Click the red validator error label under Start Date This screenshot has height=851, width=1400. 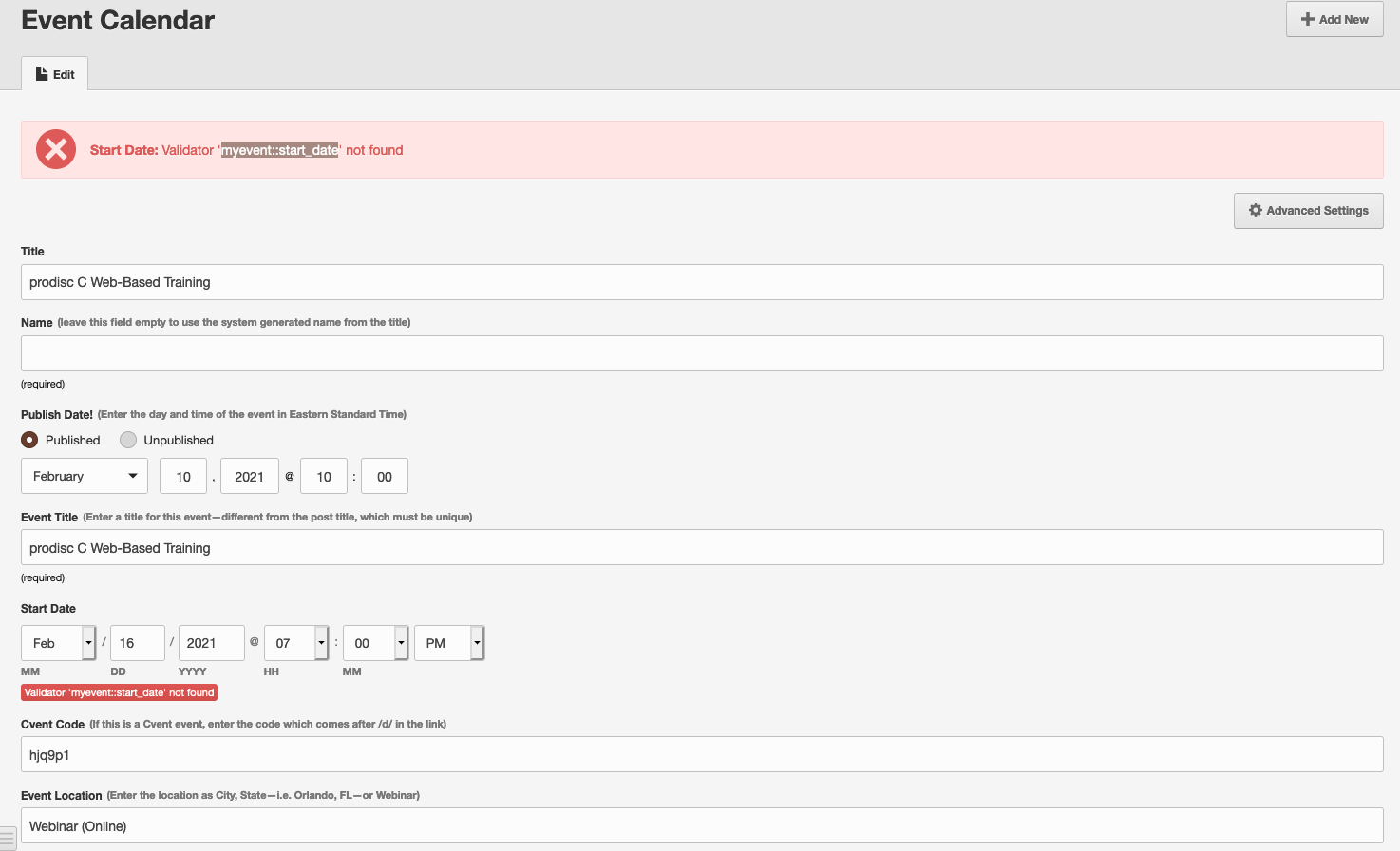(x=120, y=692)
